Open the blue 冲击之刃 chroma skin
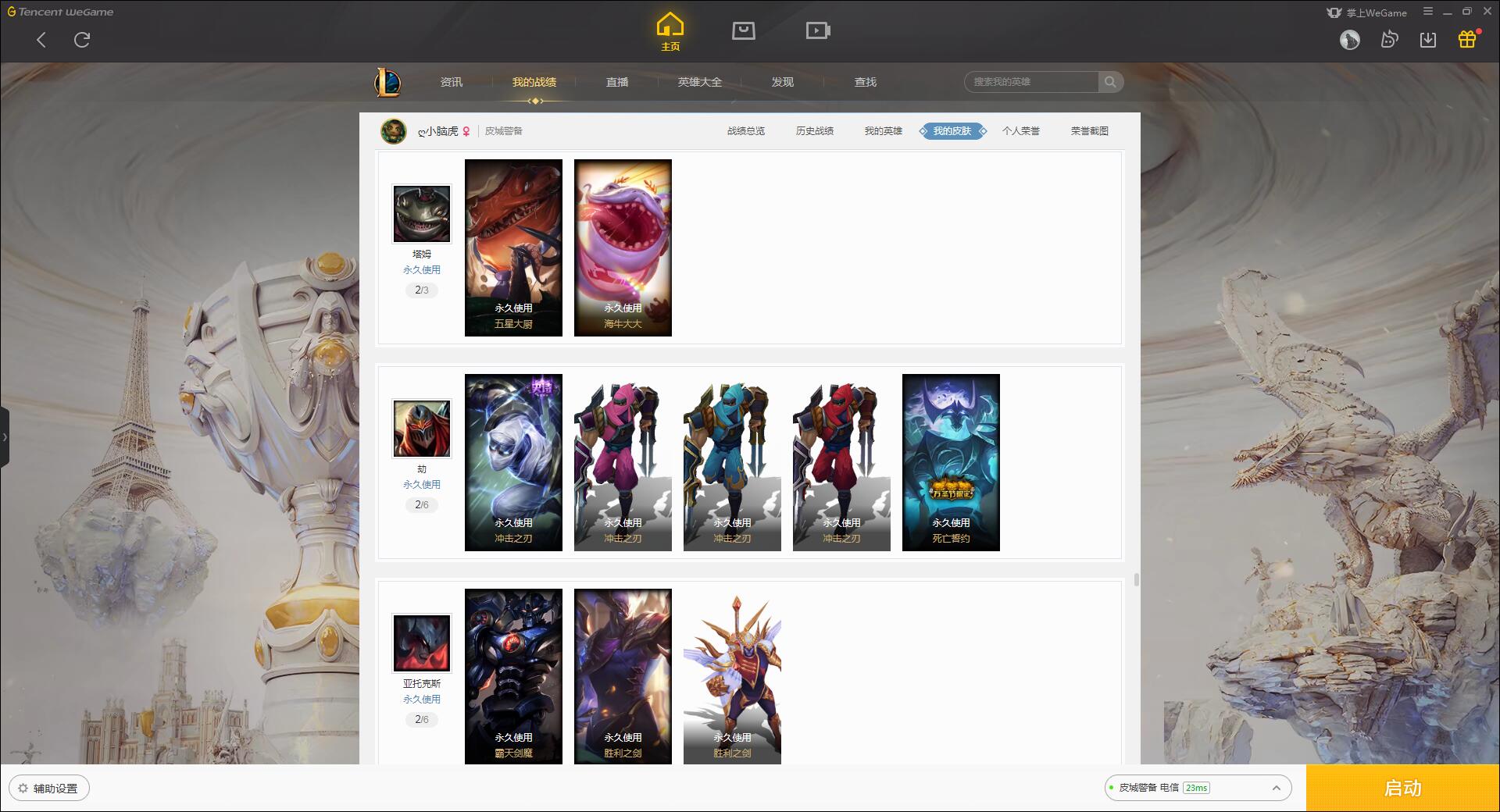 pos(732,462)
